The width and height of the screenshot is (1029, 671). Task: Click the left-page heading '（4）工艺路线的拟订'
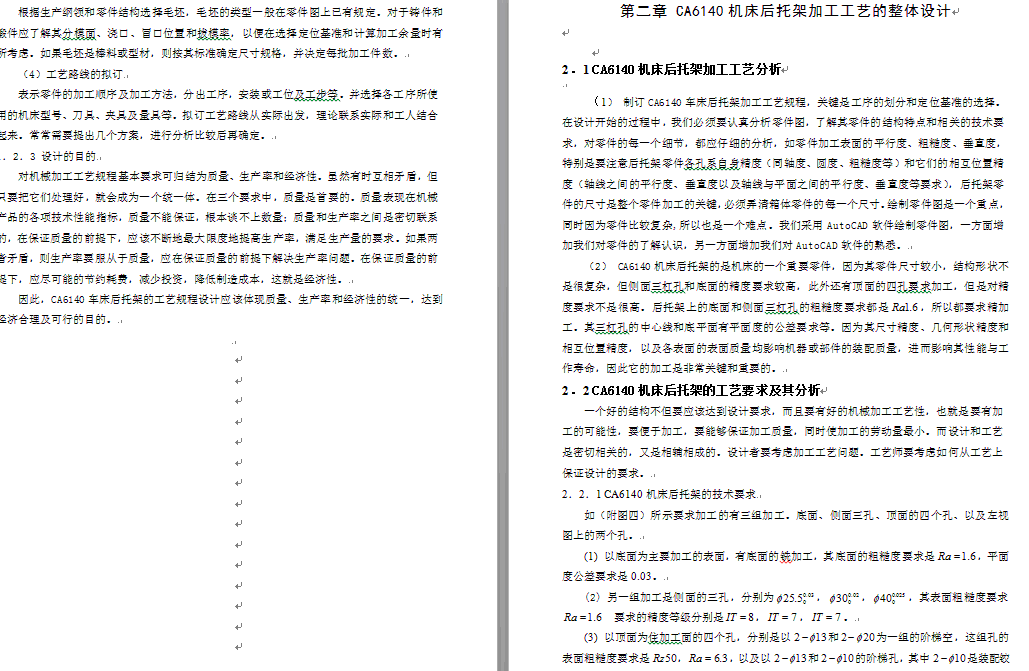pyautogui.click(x=72, y=74)
